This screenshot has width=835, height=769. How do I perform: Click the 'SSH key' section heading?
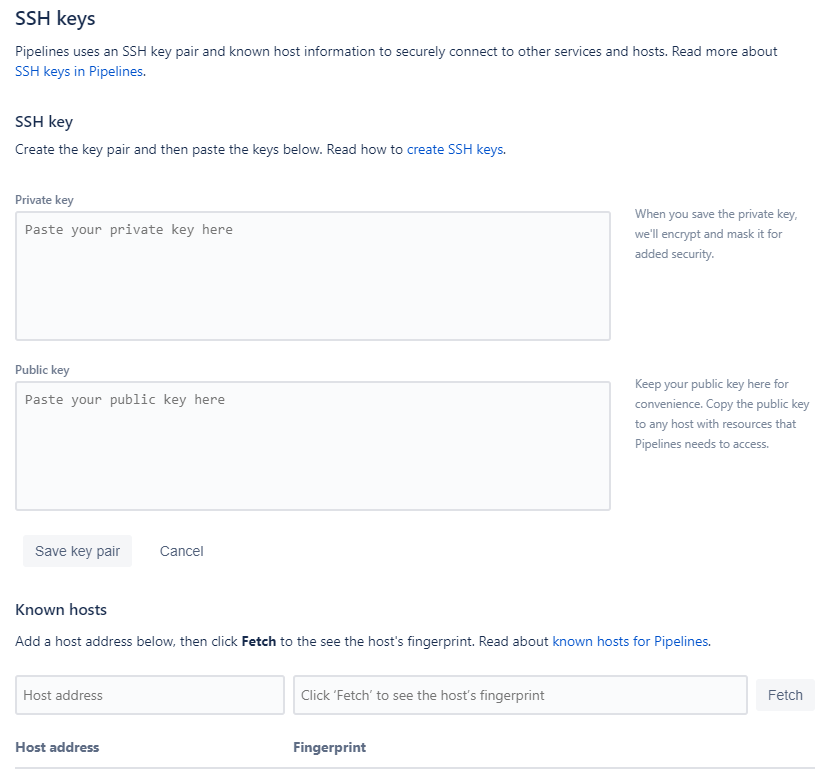[x=44, y=122]
